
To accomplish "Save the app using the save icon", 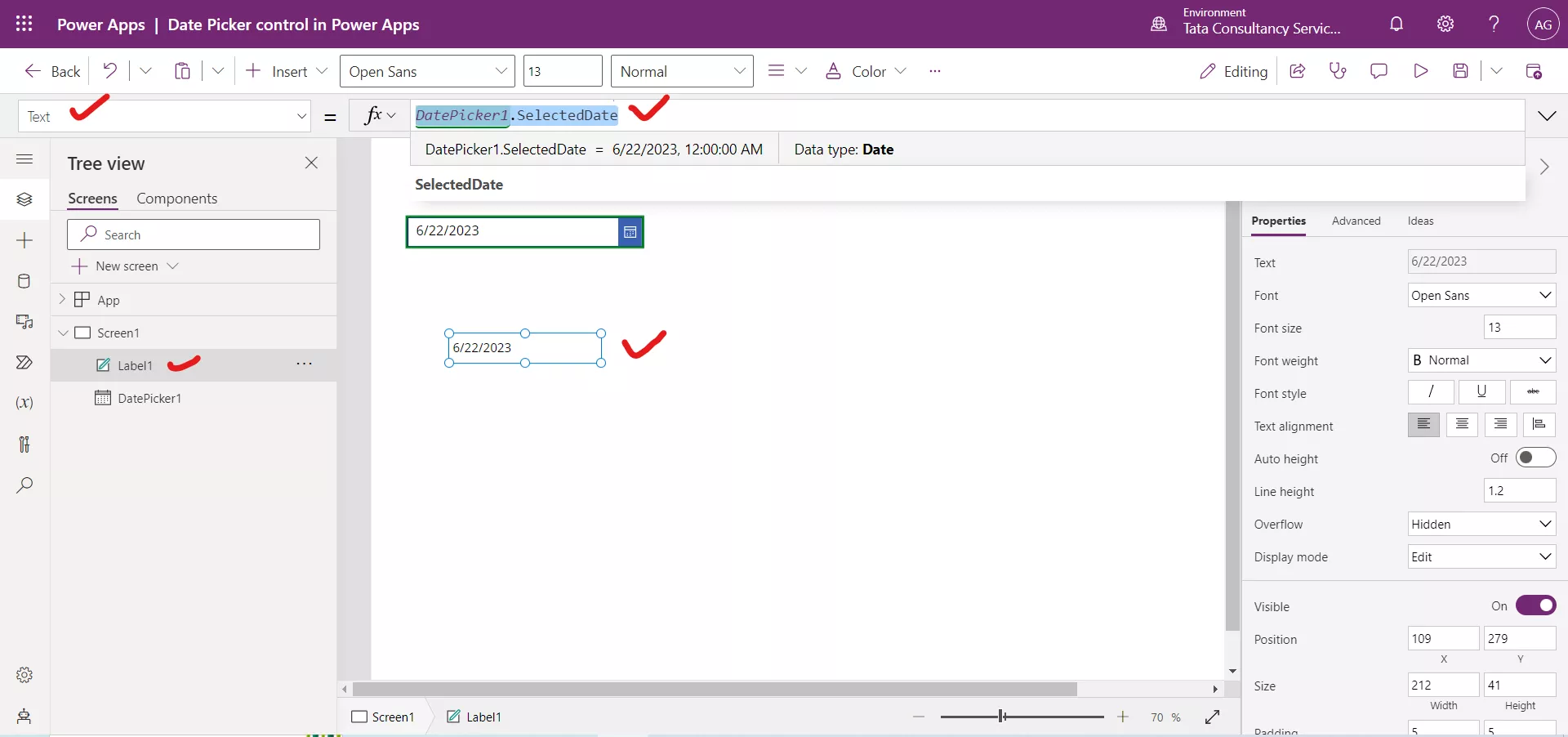I will click(1461, 71).
